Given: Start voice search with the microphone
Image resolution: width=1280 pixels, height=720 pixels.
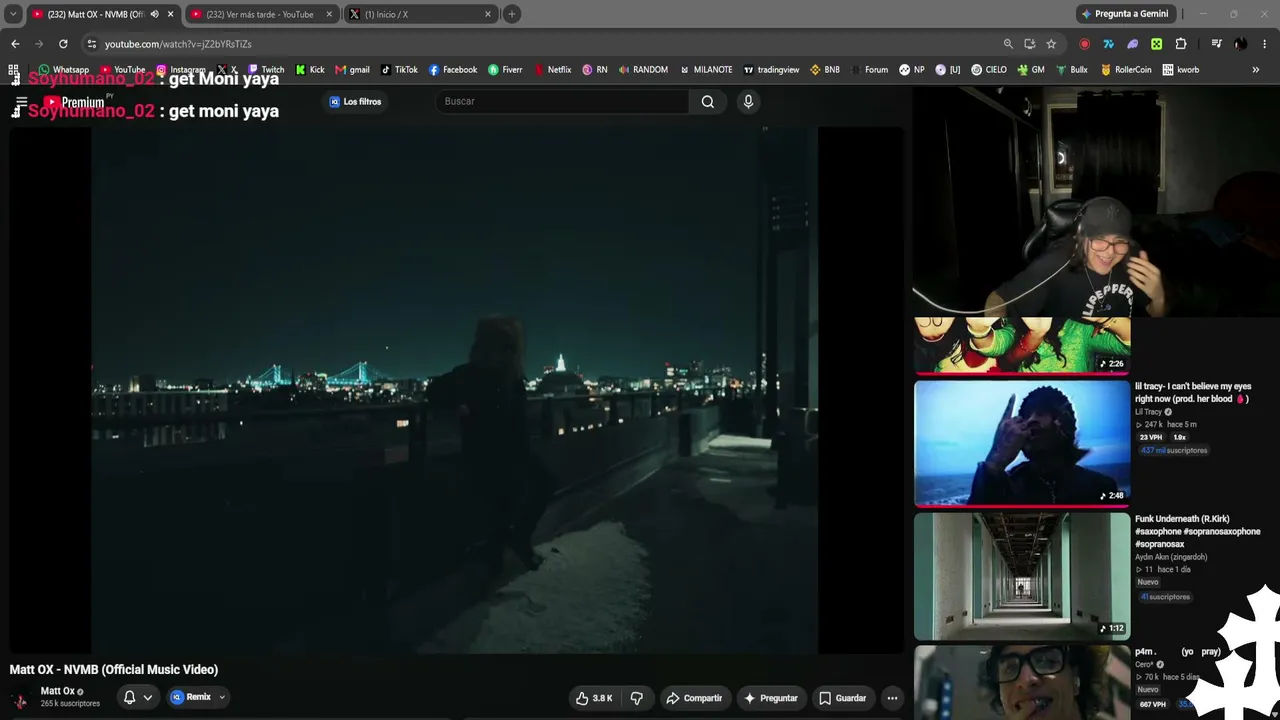Looking at the screenshot, I should [748, 101].
